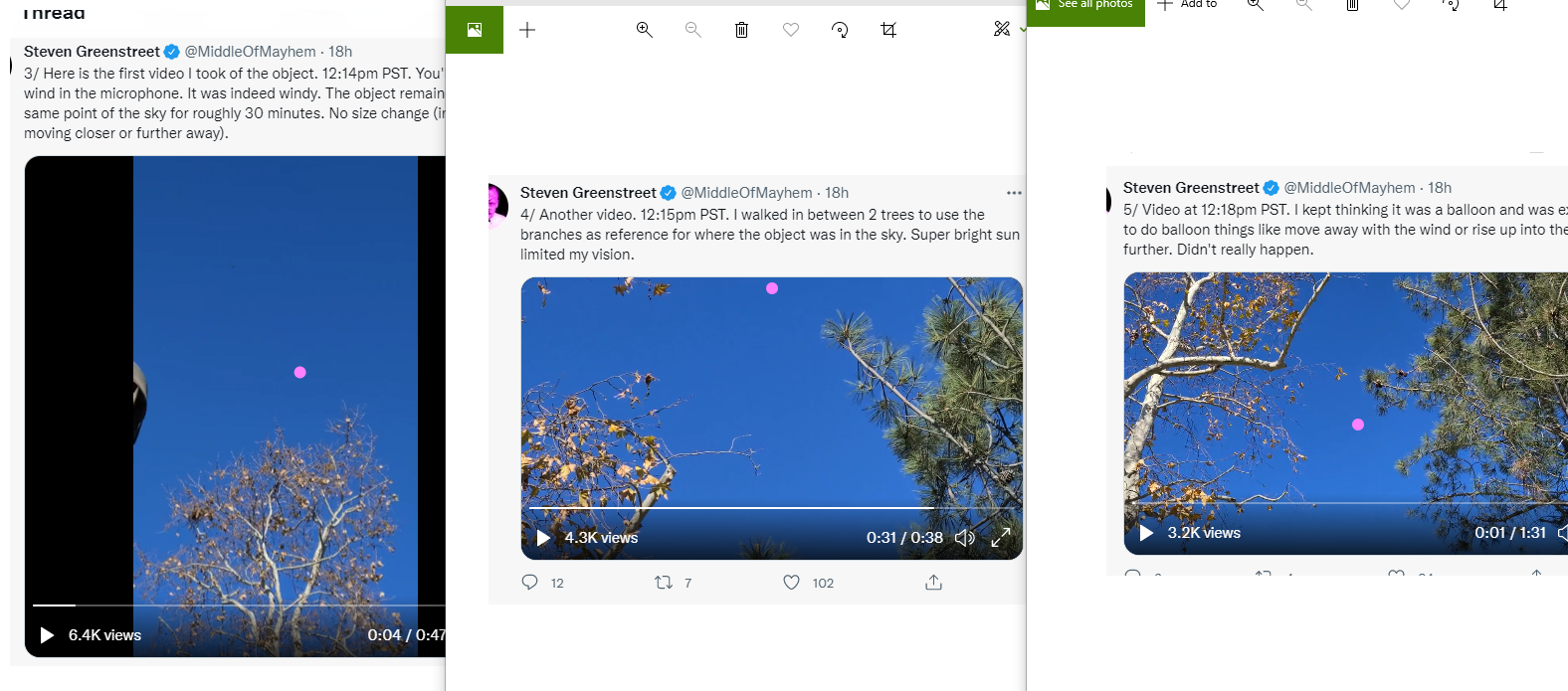
Task: Like the tweet with 102 likes
Action: coord(792,583)
